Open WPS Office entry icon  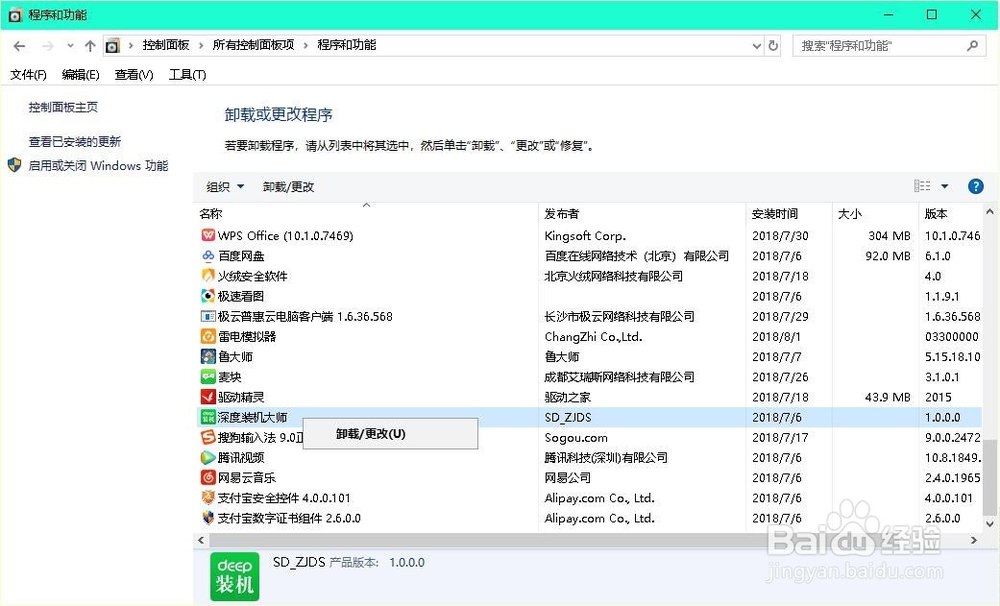click(x=207, y=235)
